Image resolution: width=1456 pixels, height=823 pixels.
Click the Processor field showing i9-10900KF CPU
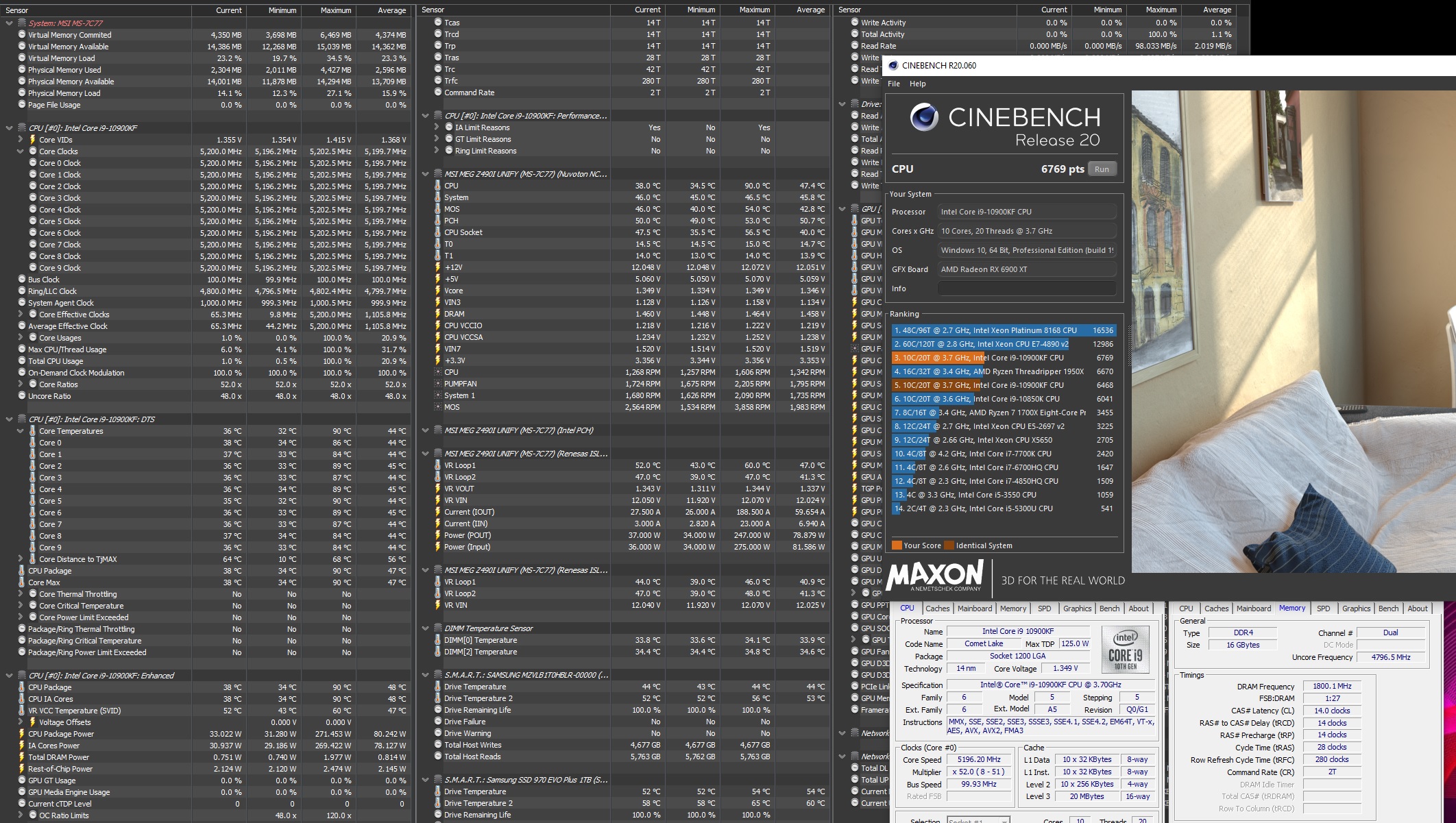coord(1026,212)
